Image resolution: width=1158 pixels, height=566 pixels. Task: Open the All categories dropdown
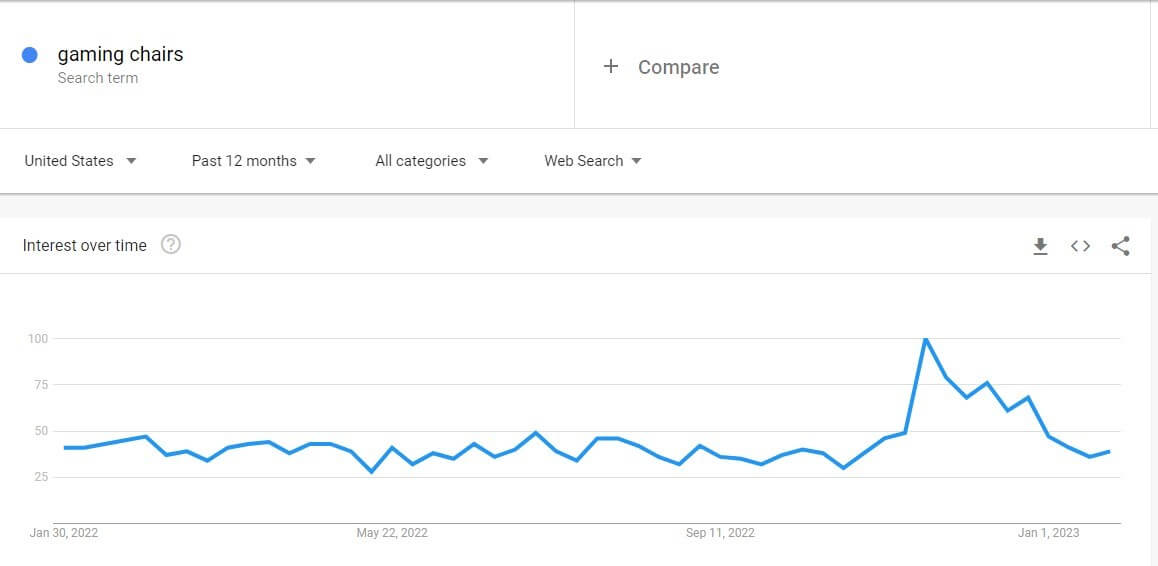point(432,161)
